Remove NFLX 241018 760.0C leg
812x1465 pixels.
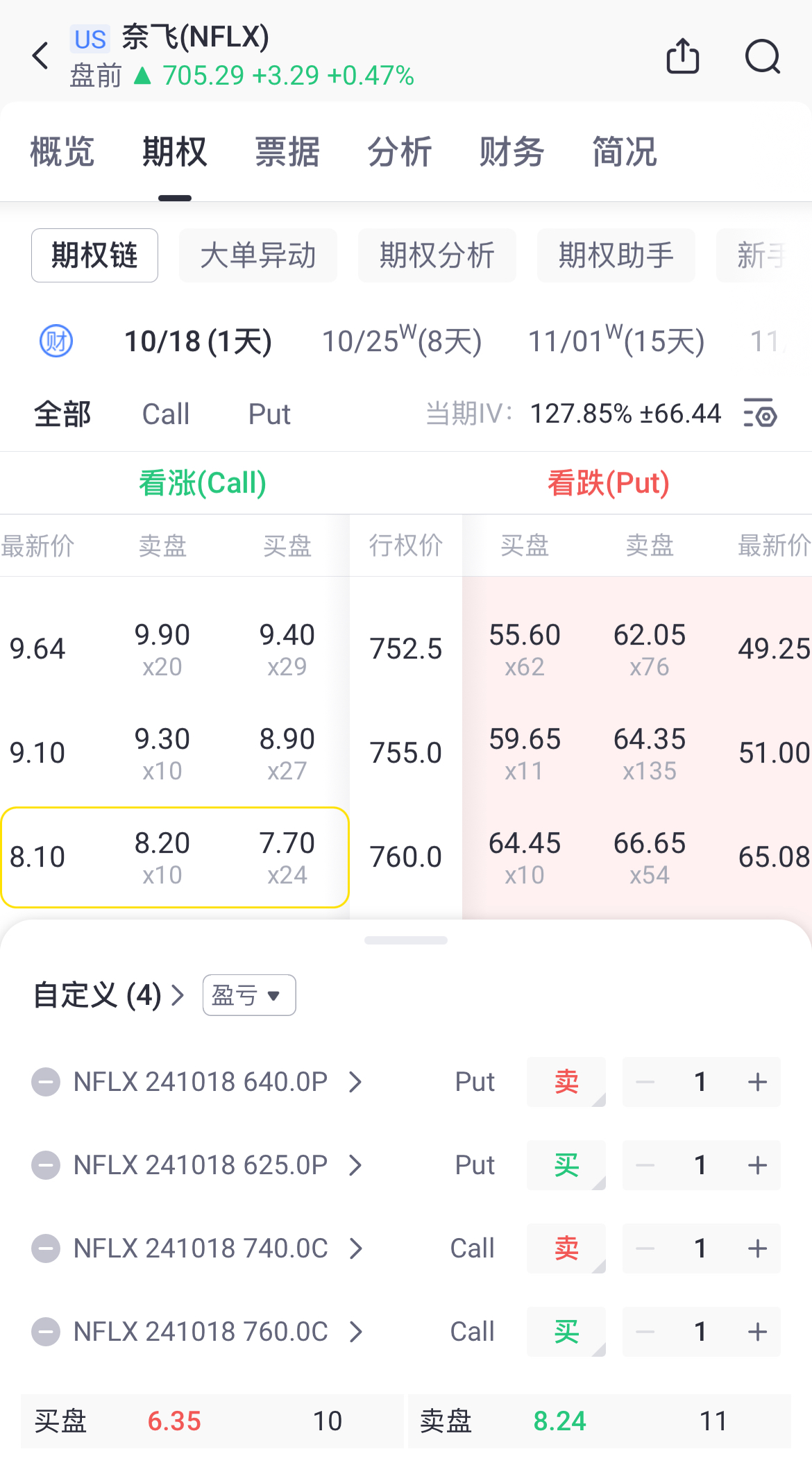pos(46,1331)
